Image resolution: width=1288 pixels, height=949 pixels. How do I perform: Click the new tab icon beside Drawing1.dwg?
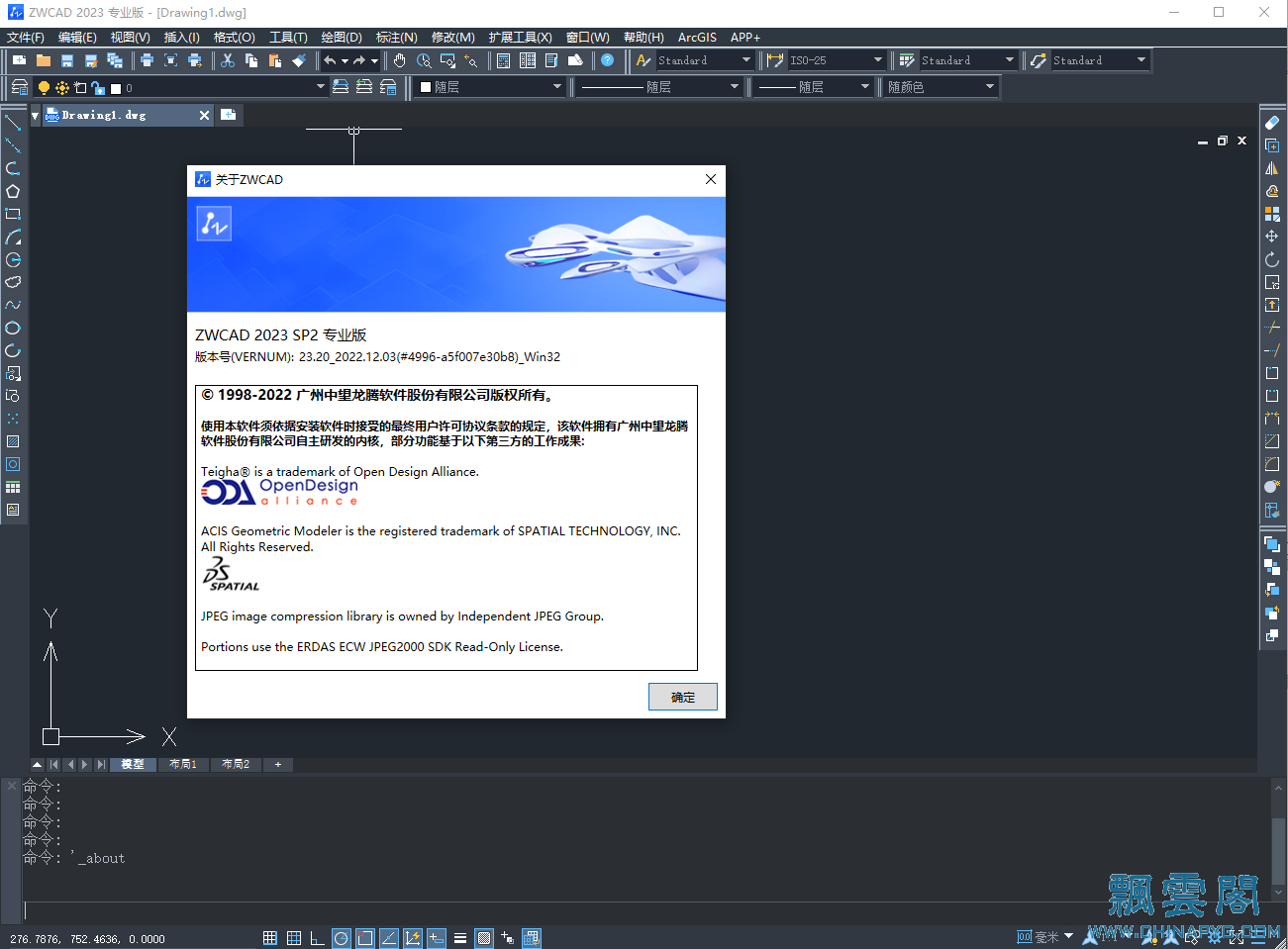(229, 115)
